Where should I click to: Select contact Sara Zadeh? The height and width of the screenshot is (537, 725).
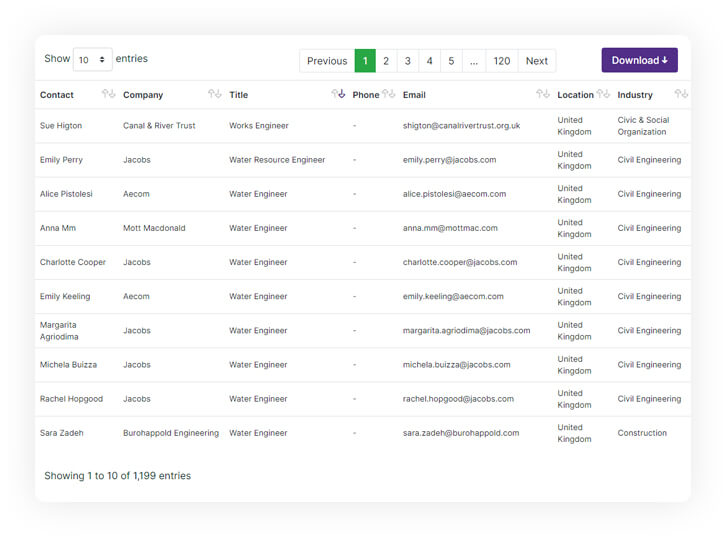pos(61,433)
